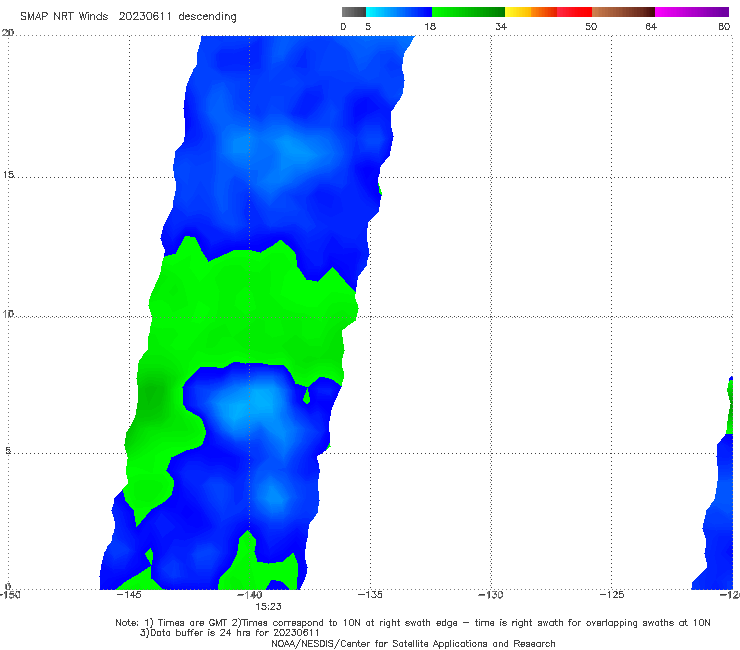Click the longitude label '-135'
Image resolution: width=740 pixels, height=650 pixels.
click(x=370, y=595)
